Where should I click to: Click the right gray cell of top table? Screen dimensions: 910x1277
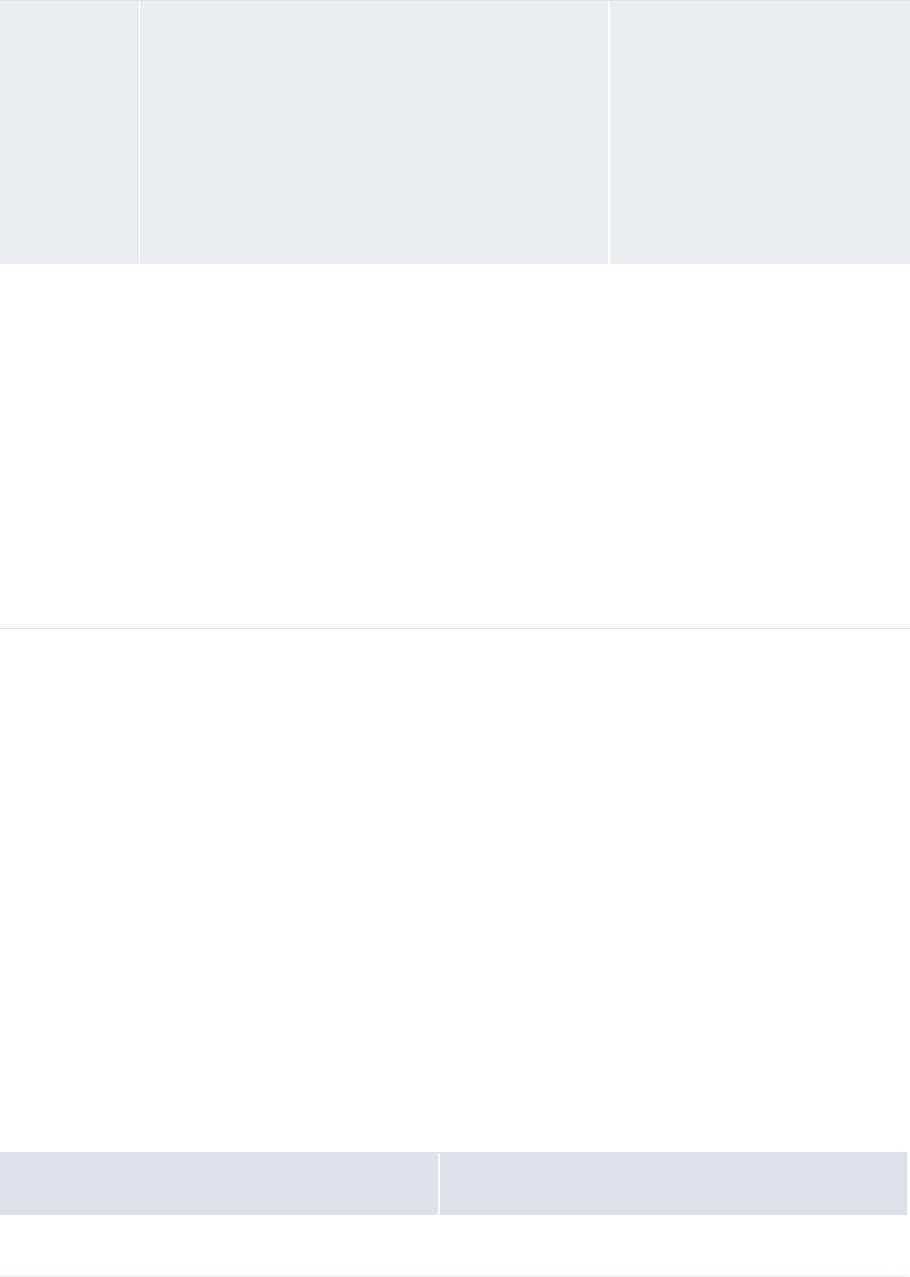point(759,132)
